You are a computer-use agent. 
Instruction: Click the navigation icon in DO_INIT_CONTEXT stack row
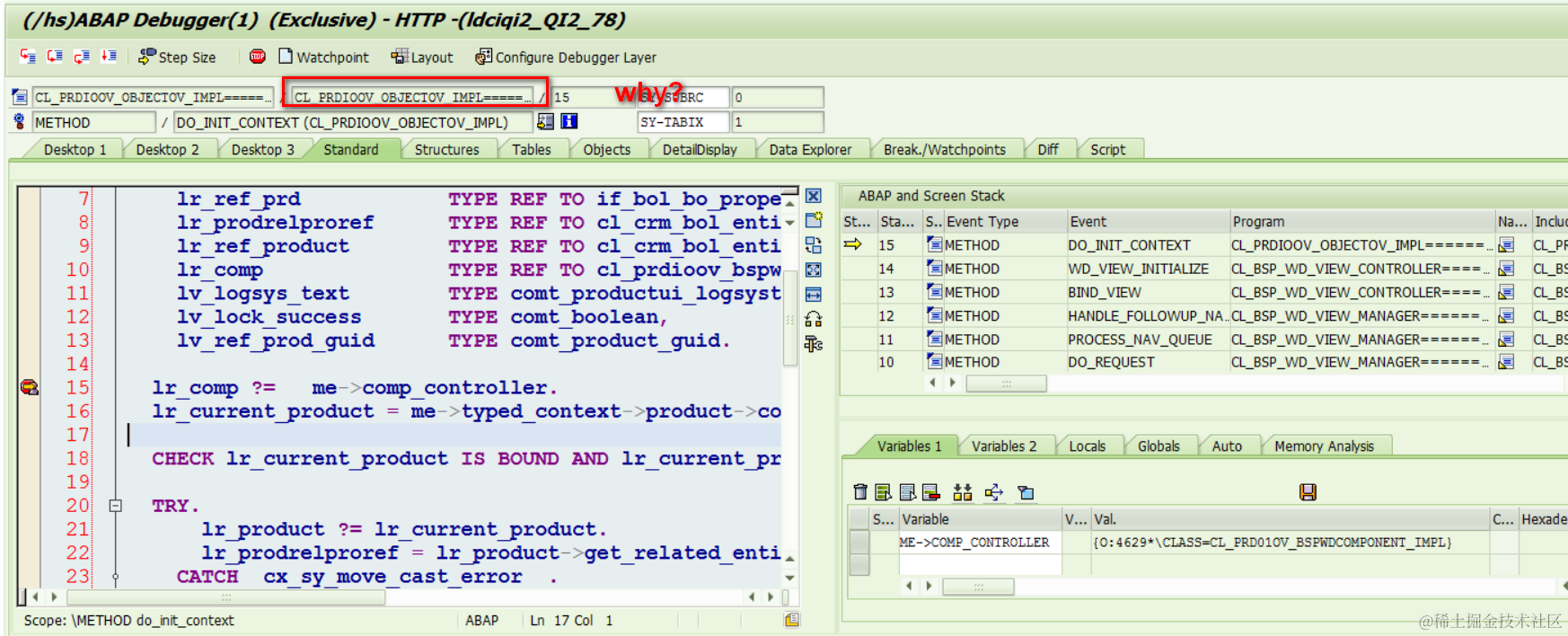tap(1506, 244)
